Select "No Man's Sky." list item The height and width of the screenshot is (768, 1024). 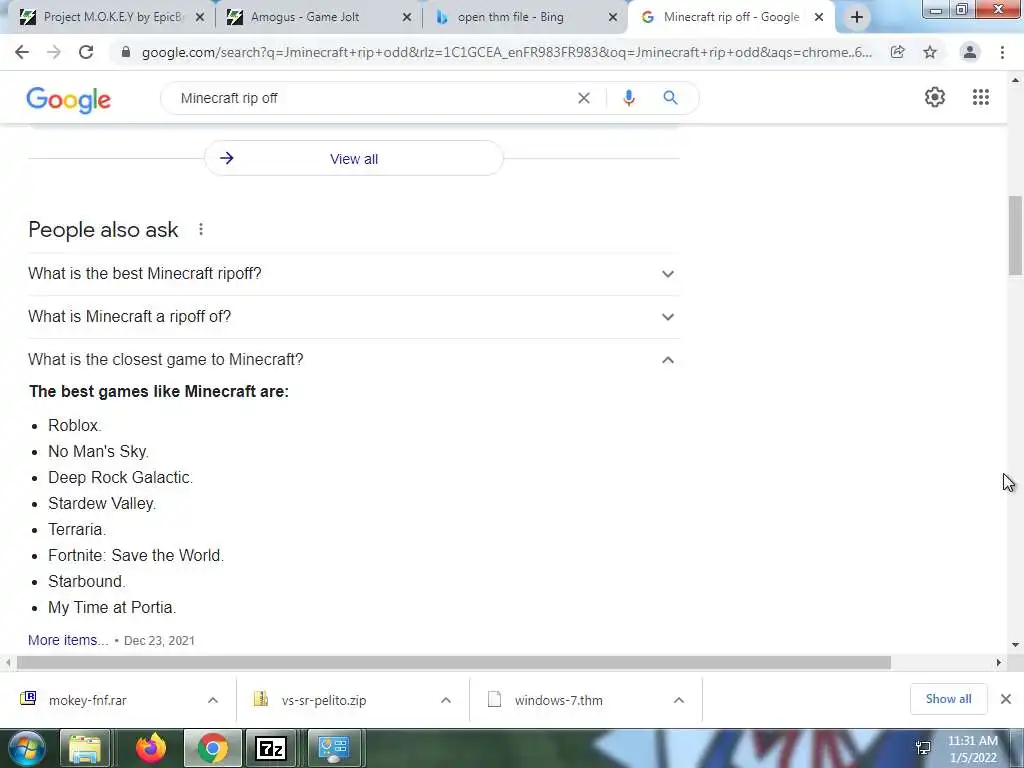click(98, 451)
